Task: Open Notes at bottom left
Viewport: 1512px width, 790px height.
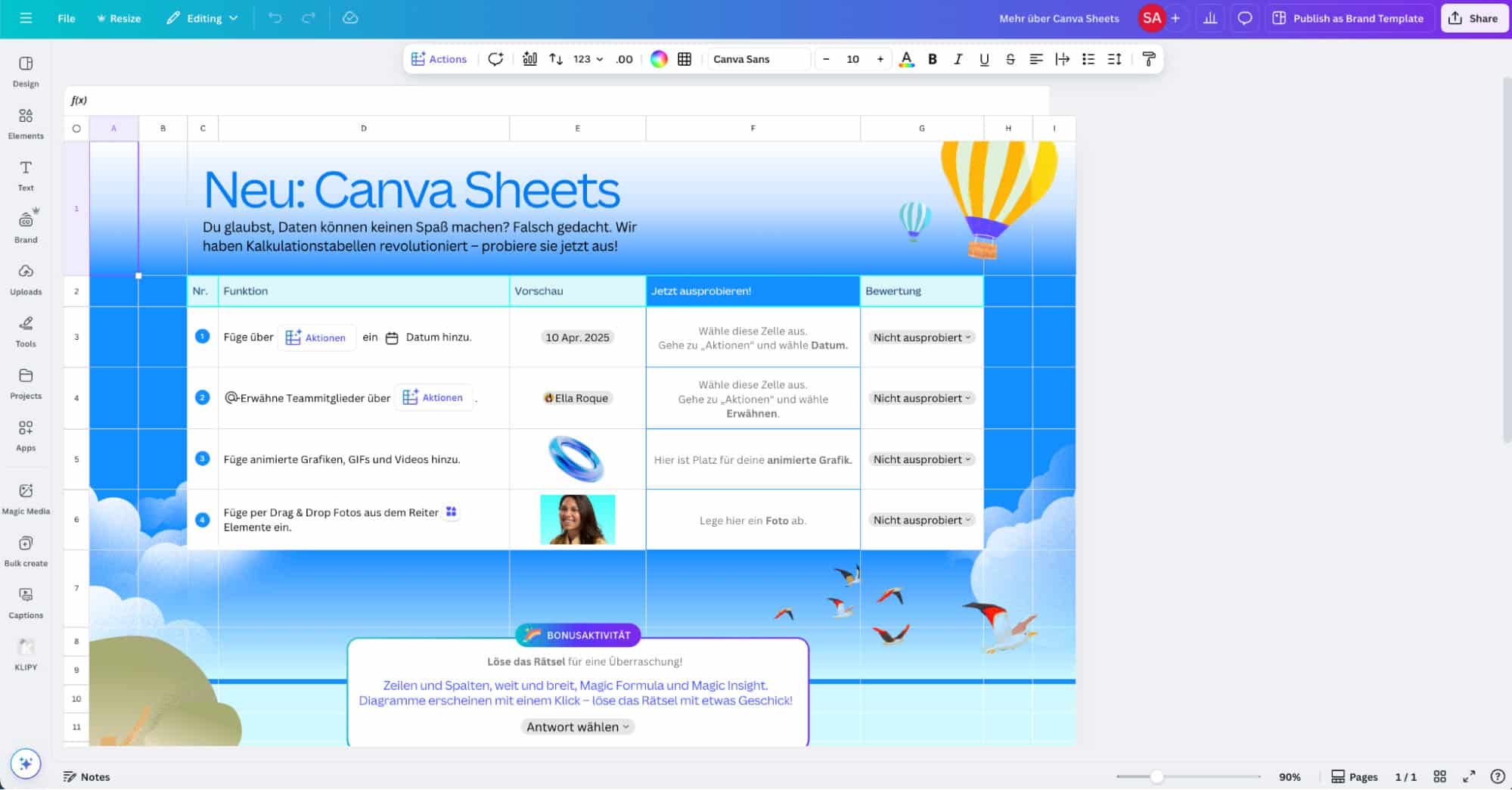Action: click(87, 776)
